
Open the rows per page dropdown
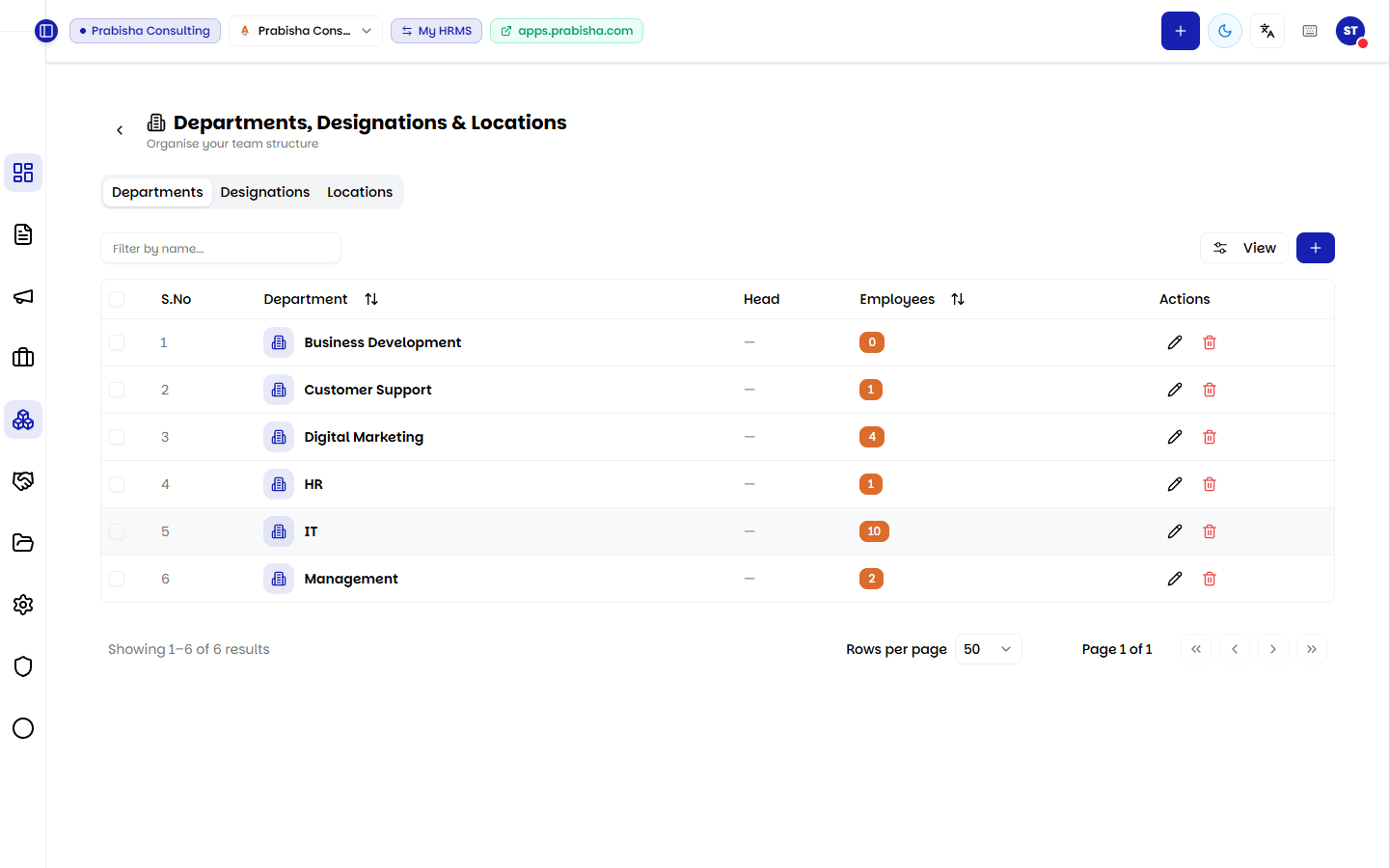pyautogui.click(x=989, y=649)
